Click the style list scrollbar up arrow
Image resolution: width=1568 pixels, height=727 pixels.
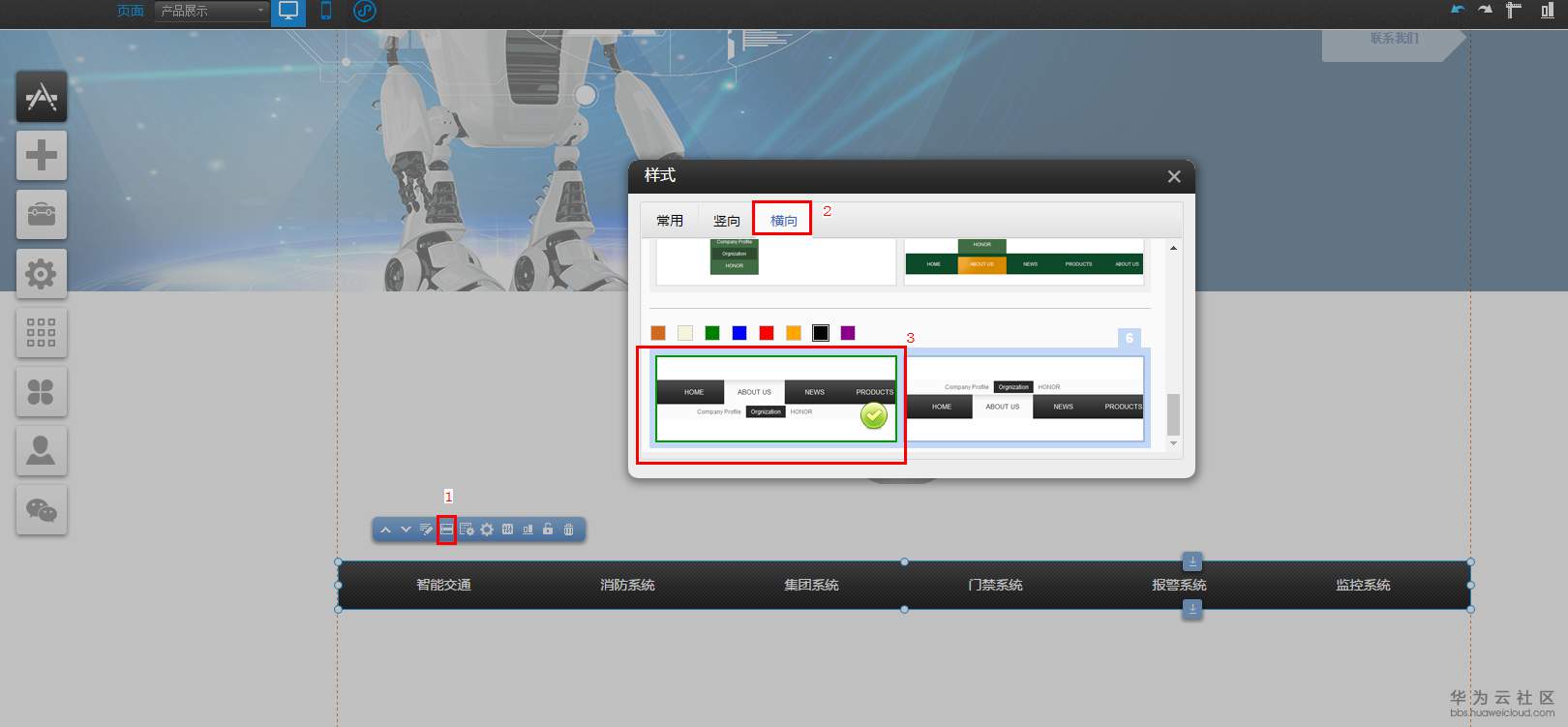pos(1173,248)
